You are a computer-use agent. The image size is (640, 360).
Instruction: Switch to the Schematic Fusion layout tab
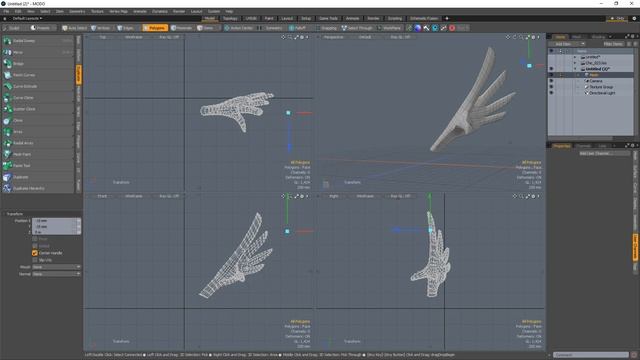click(x=424, y=18)
